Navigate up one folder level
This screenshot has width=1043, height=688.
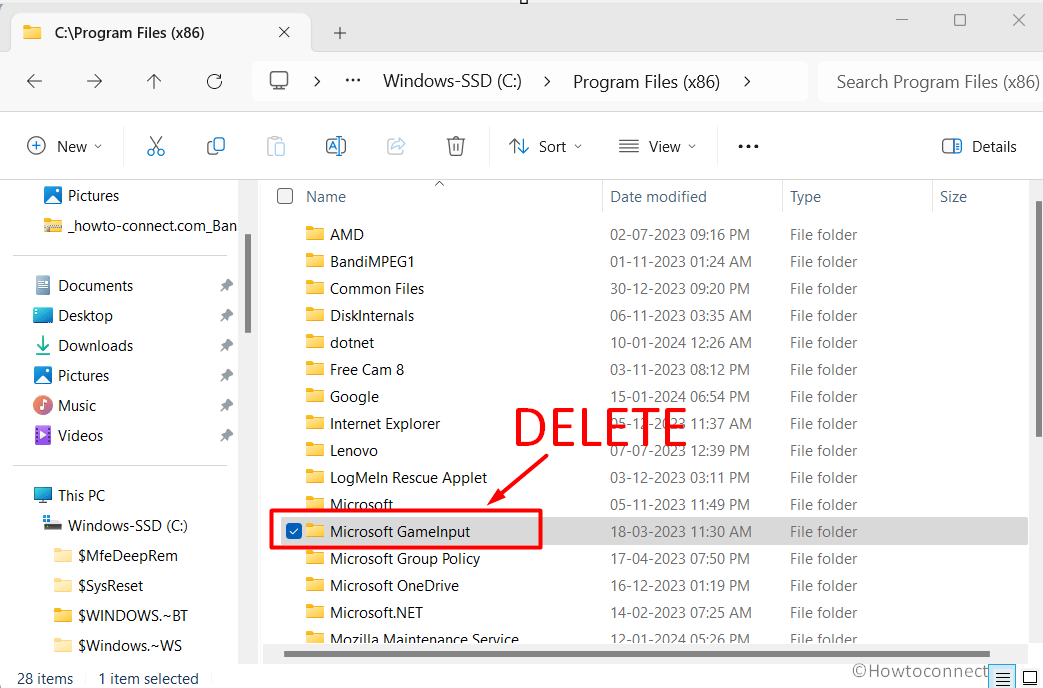(154, 81)
